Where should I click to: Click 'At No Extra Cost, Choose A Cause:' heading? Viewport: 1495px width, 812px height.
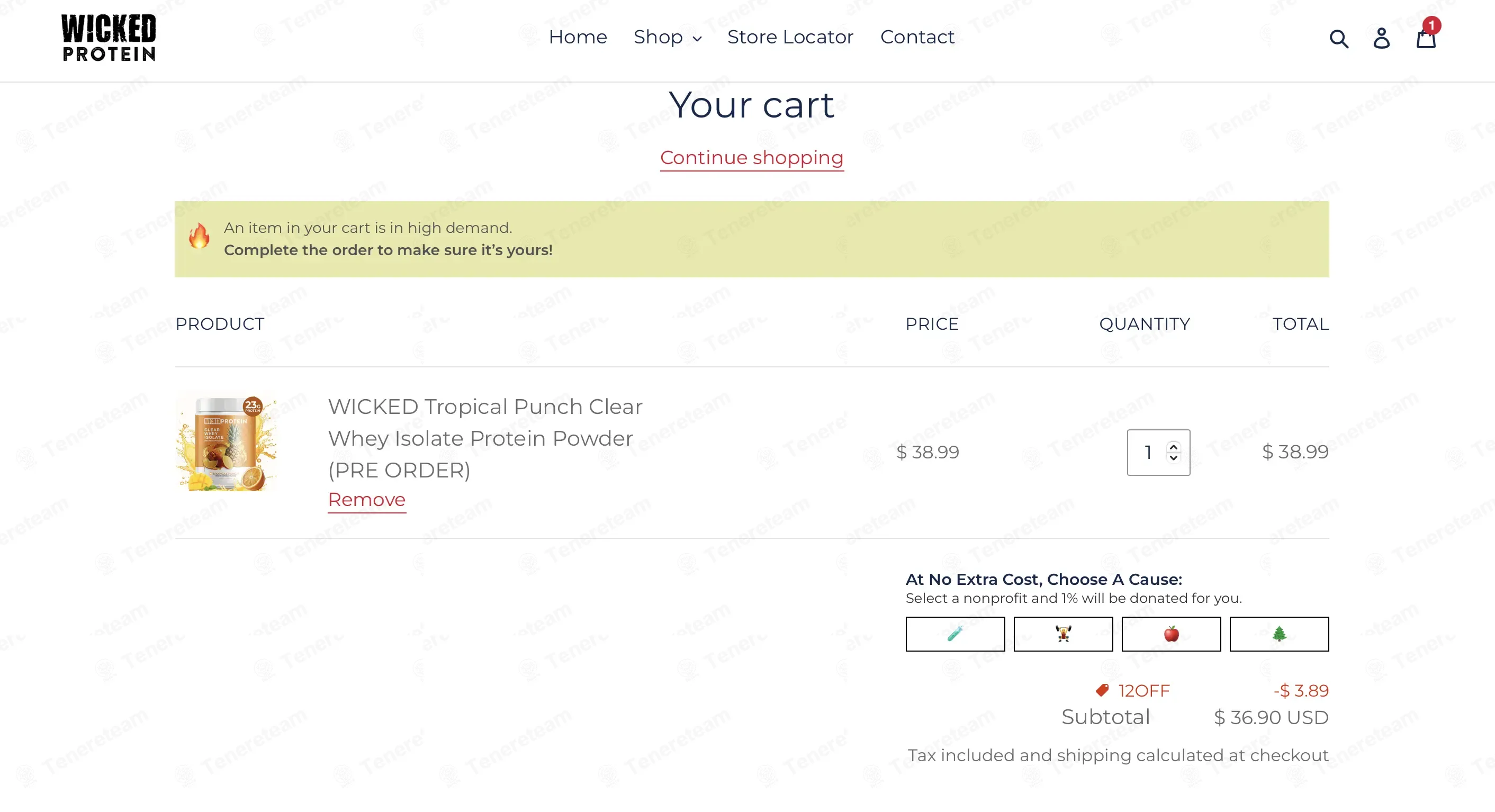coord(1043,579)
